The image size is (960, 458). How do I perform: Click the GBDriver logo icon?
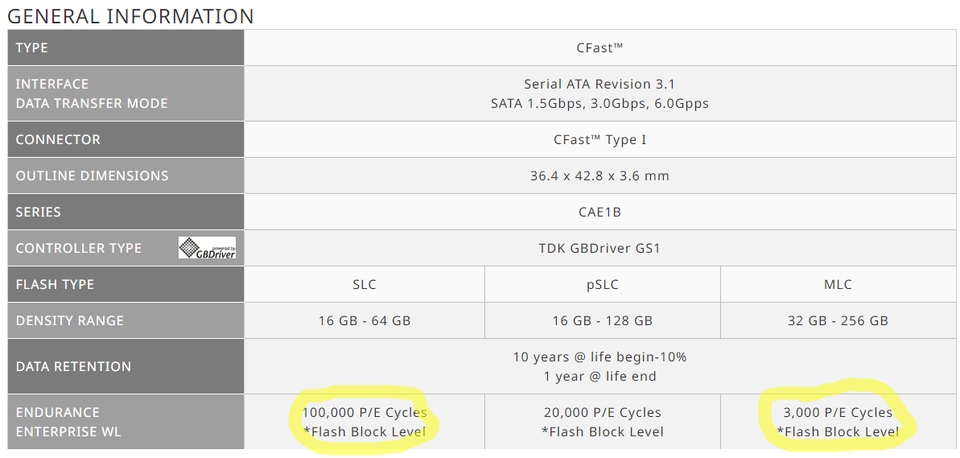207,247
